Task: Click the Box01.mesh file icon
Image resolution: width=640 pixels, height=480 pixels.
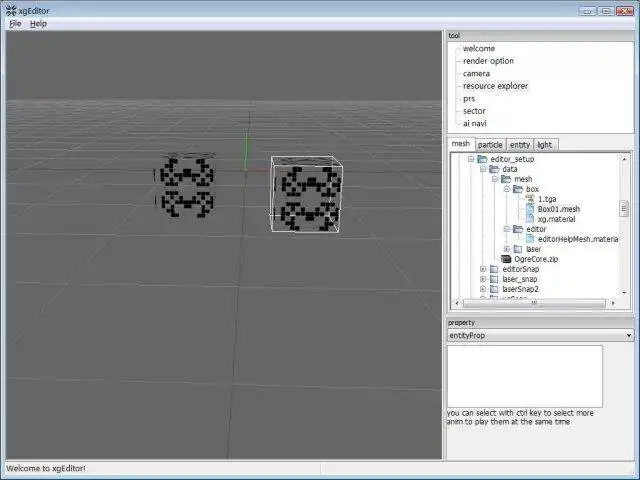Action: pyautogui.click(x=530, y=209)
